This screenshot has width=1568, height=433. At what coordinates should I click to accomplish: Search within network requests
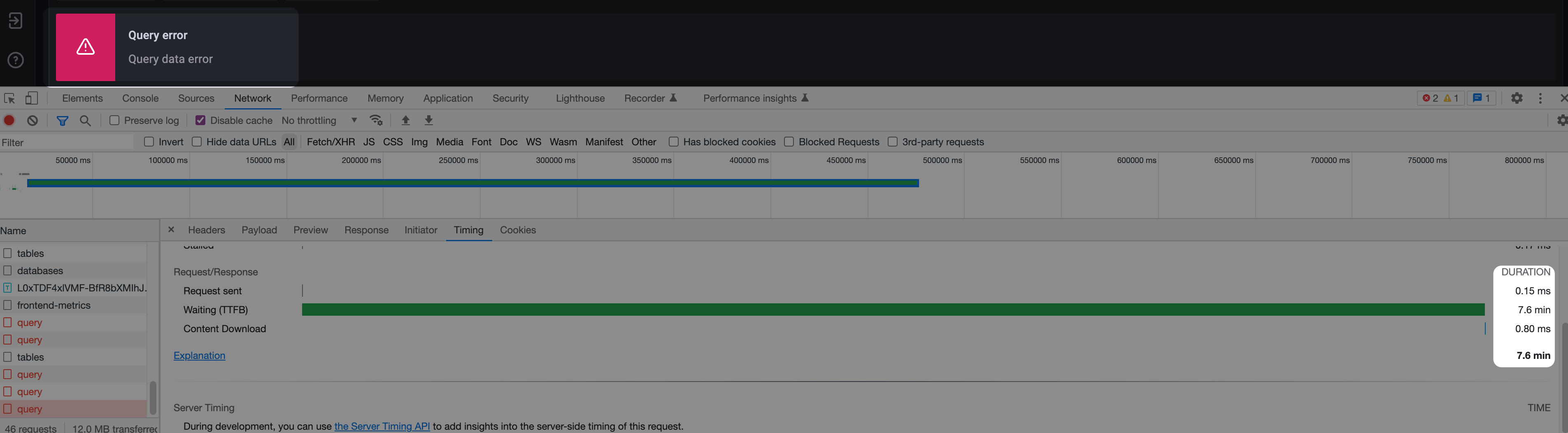point(85,120)
